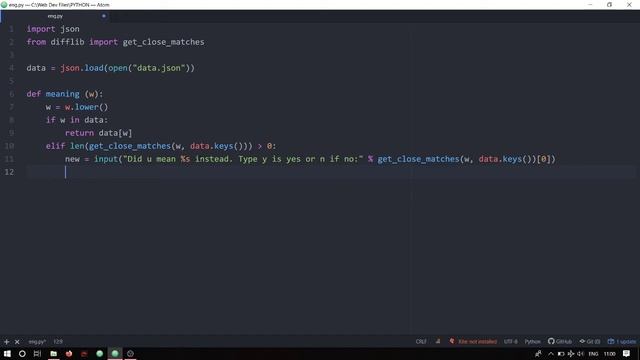Open Task View on the taskbar

(x=37, y=353)
